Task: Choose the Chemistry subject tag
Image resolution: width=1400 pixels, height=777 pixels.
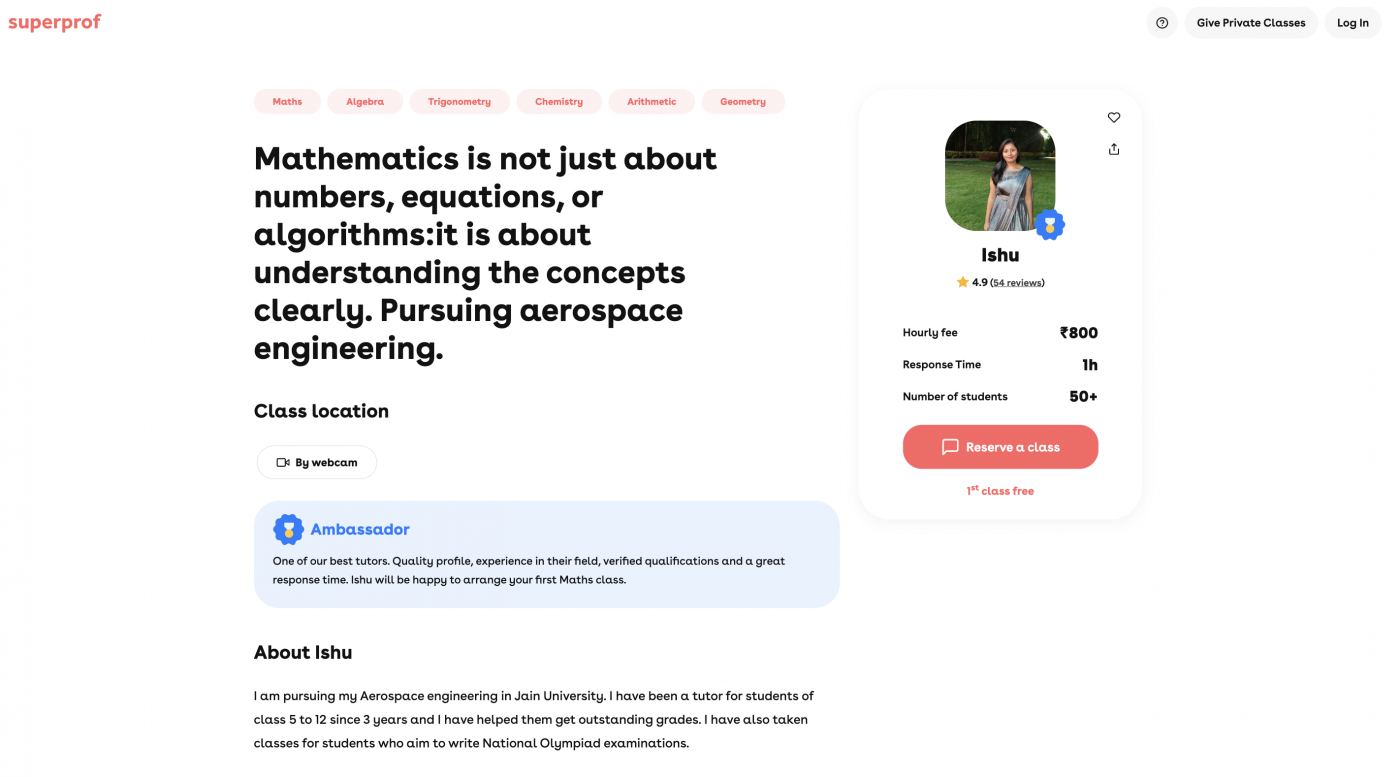Action: click(559, 102)
